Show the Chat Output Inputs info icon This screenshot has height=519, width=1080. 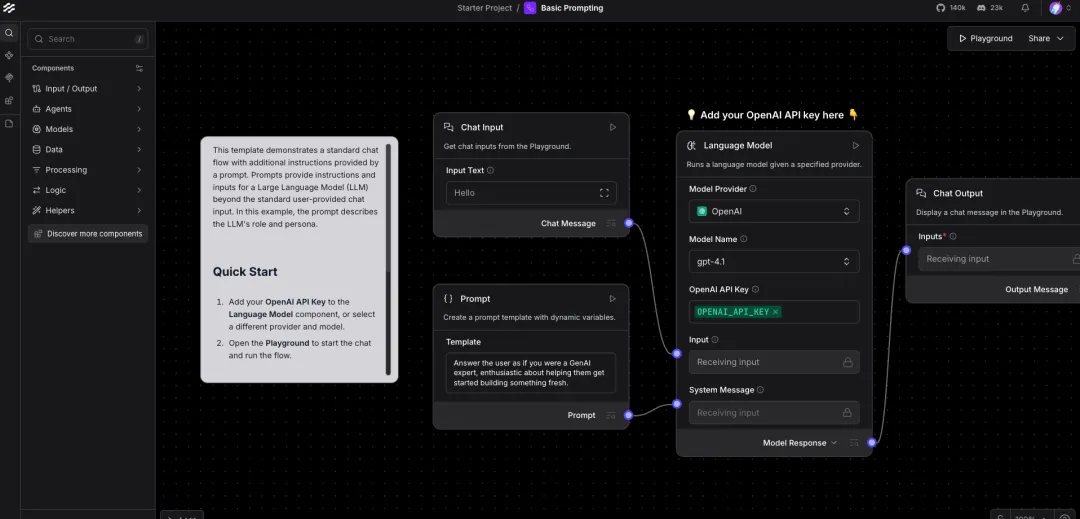click(953, 236)
